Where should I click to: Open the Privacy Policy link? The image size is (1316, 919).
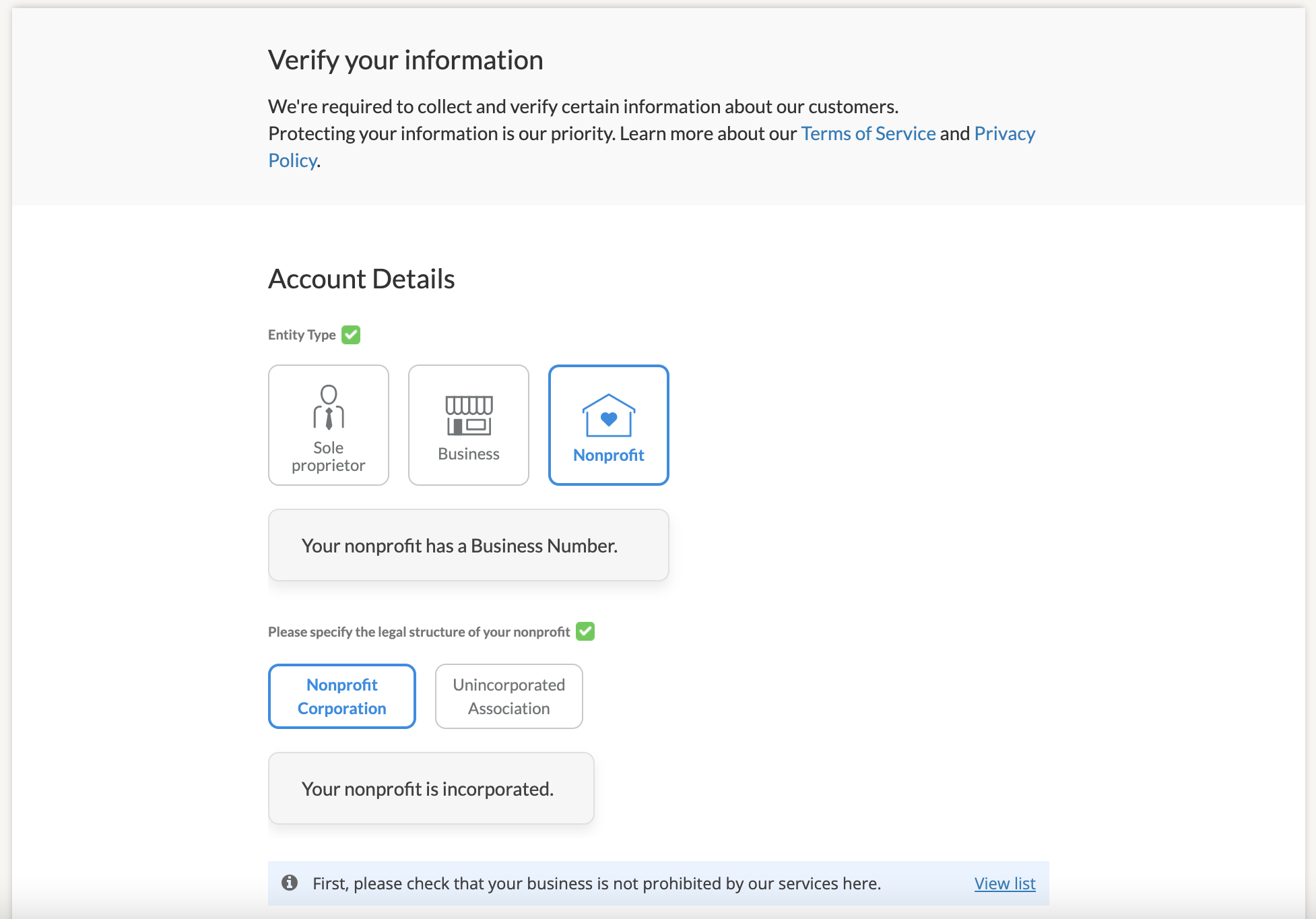(1004, 133)
